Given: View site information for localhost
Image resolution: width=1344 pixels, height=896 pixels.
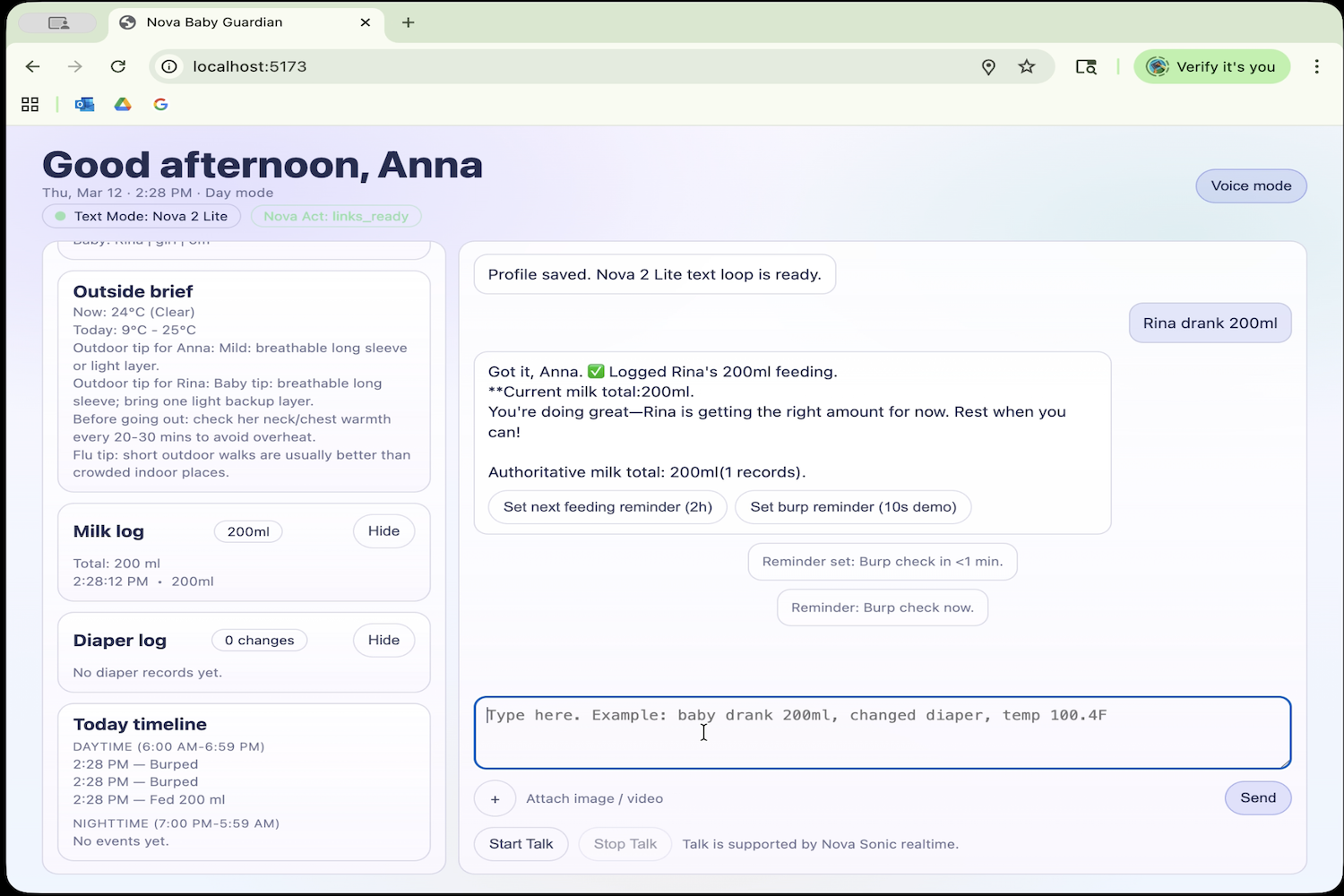Looking at the screenshot, I should tap(169, 66).
